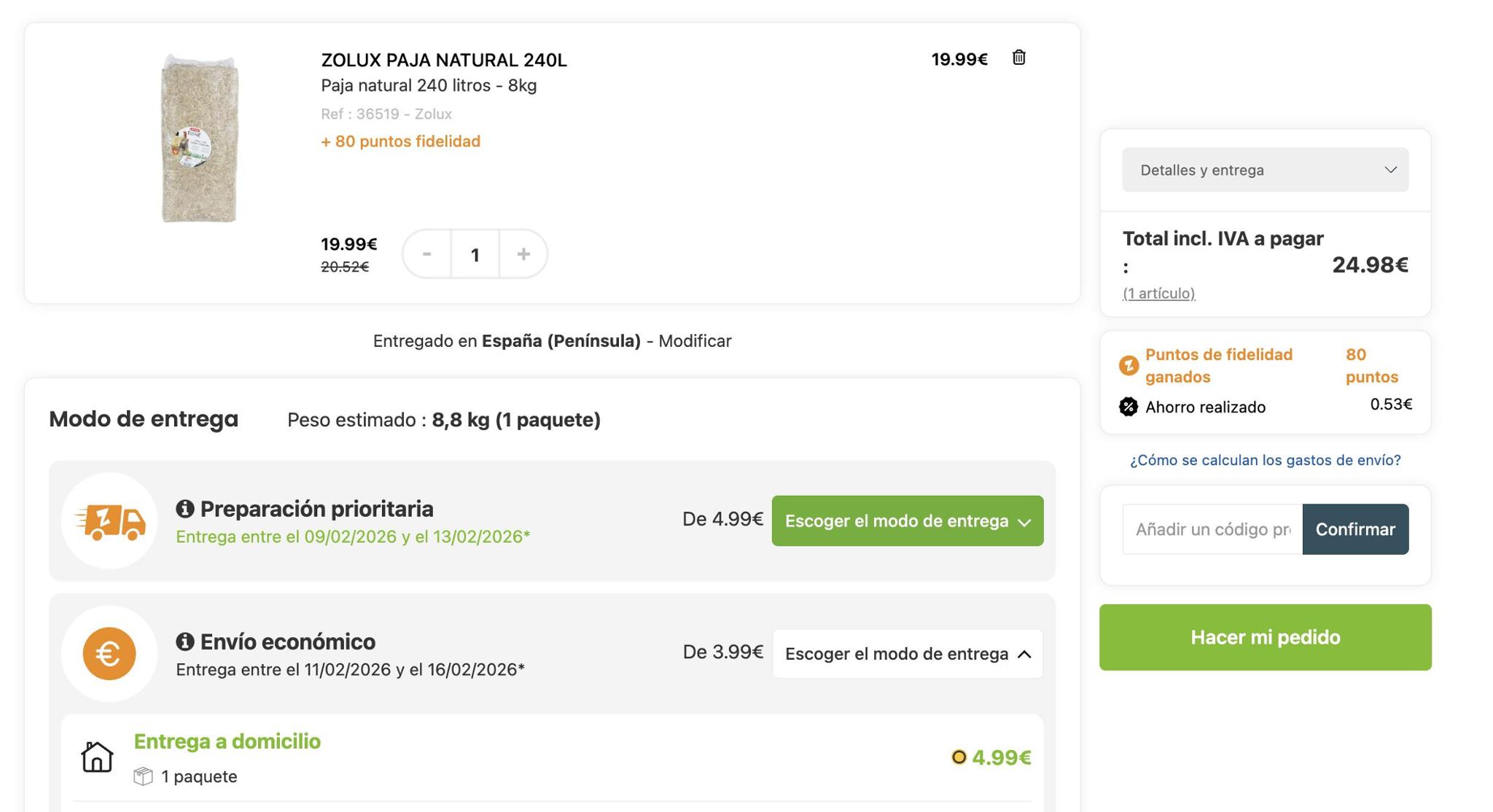Image resolution: width=1493 pixels, height=812 pixels.
Task: Decrease product quantity with minus button
Action: click(427, 254)
